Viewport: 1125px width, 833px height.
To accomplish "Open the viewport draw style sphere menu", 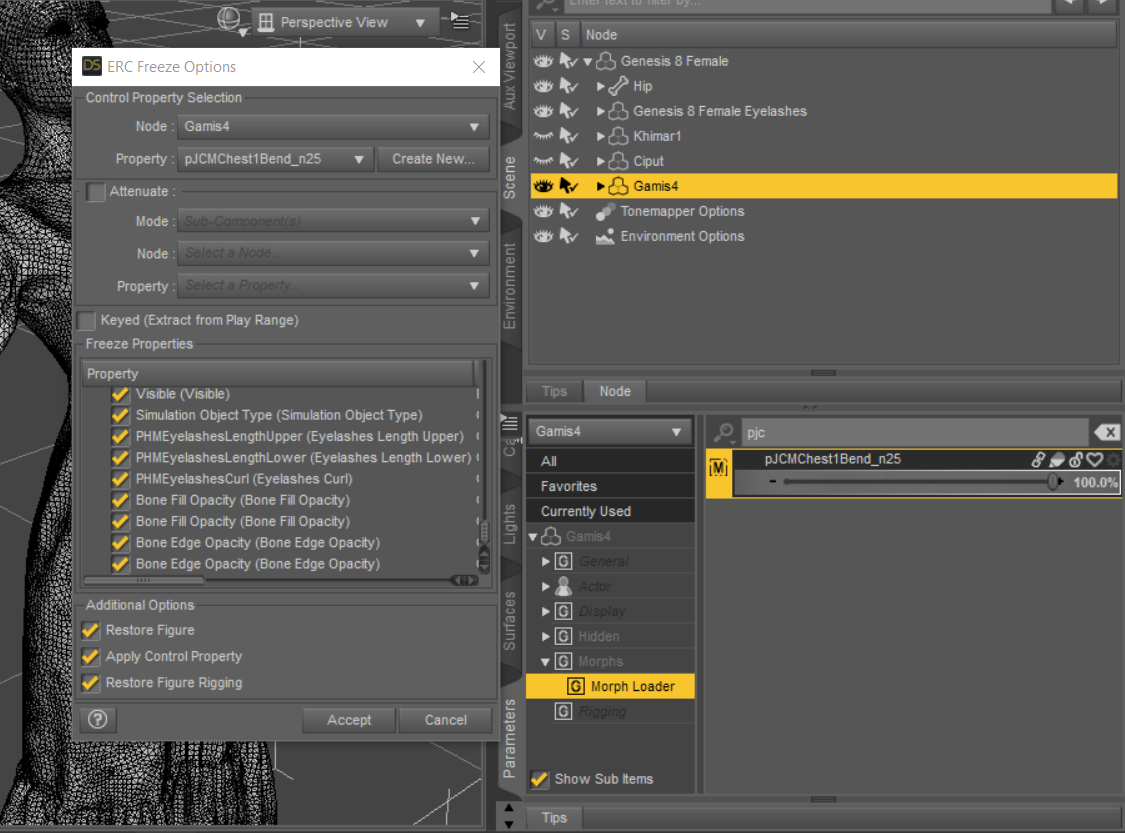I will pos(230,20).
